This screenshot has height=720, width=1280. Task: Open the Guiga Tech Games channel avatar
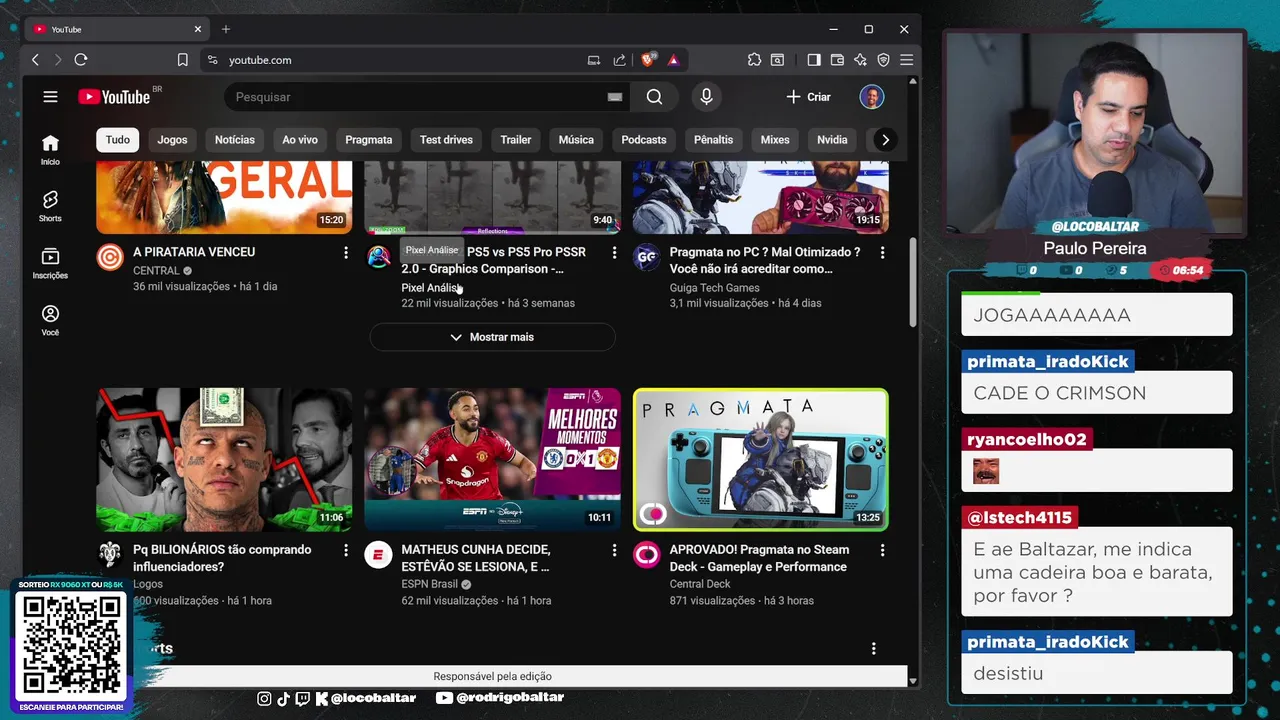(x=646, y=257)
